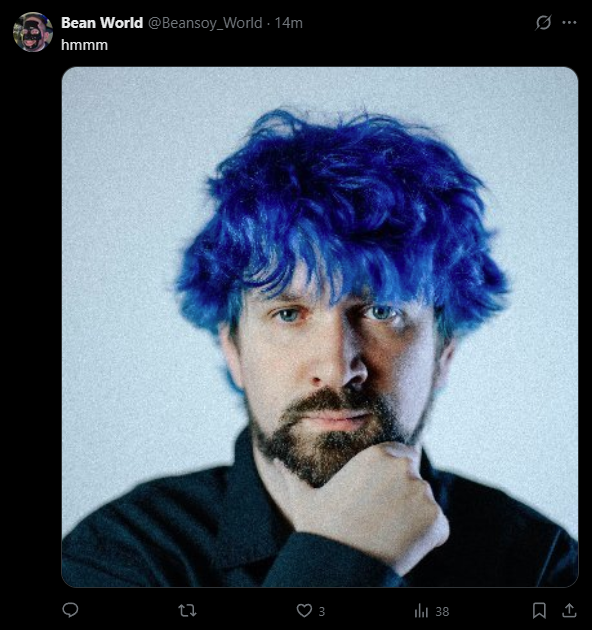Image resolution: width=592 pixels, height=630 pixels.
Task: Bookmark this post
Action: [539, 611]
